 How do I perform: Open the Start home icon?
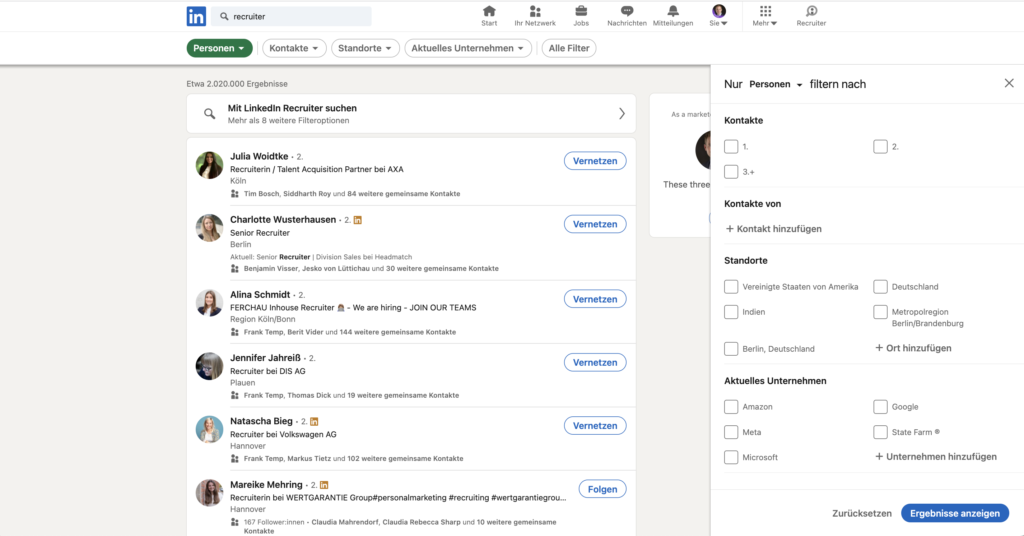point(489,12)
